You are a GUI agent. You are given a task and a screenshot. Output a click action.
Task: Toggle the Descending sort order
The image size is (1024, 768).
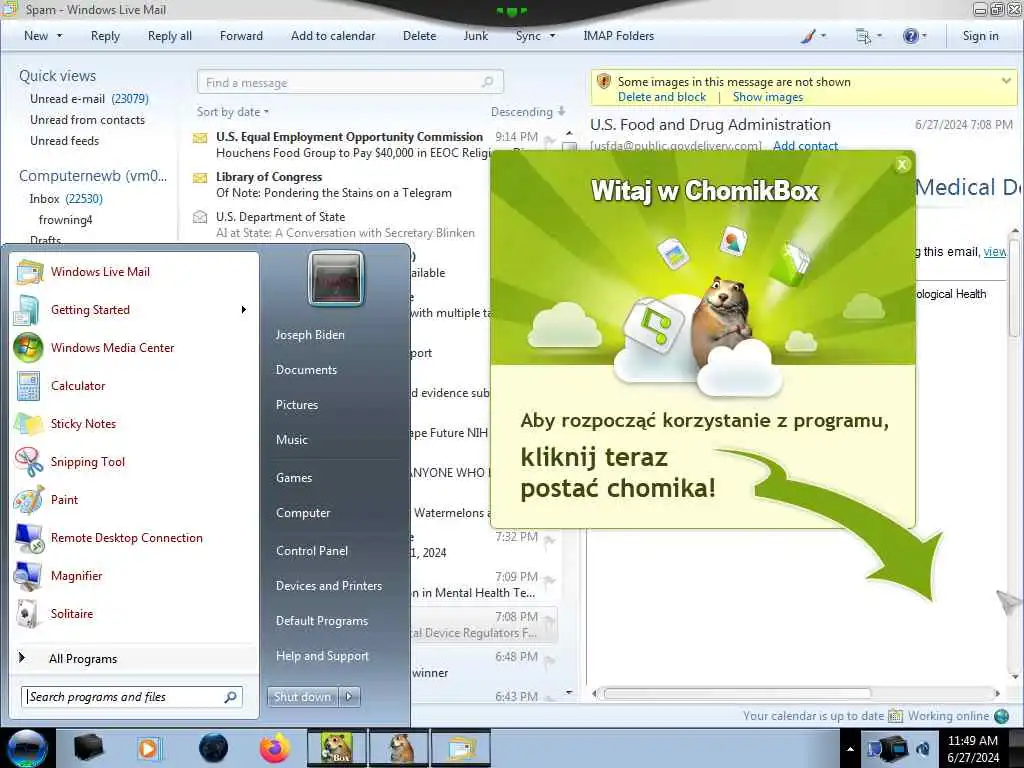pyautogui.click(x=528, y=112)
